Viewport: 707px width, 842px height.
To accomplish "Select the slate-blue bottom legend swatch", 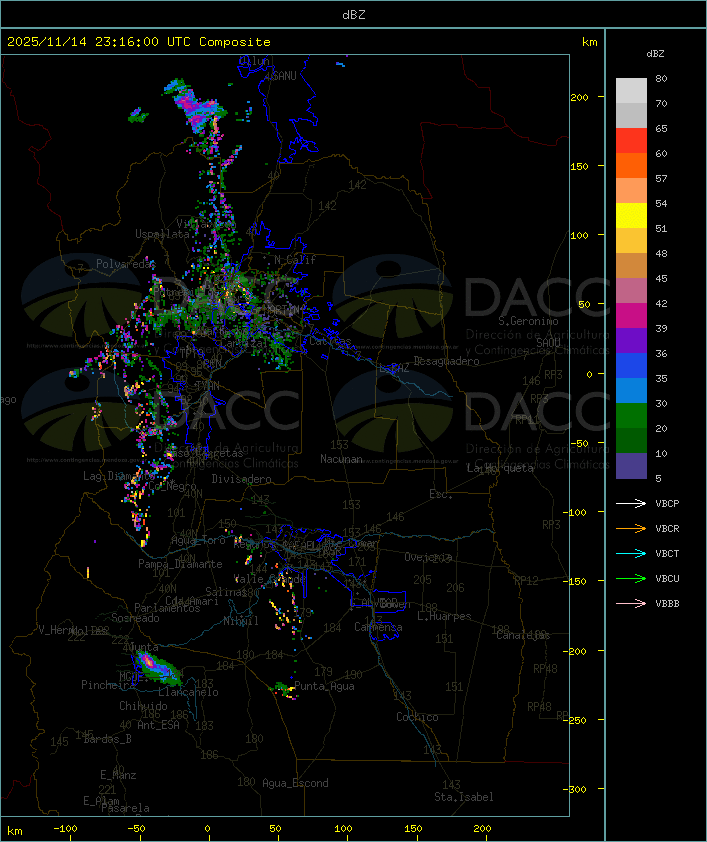I will [631, 466].
